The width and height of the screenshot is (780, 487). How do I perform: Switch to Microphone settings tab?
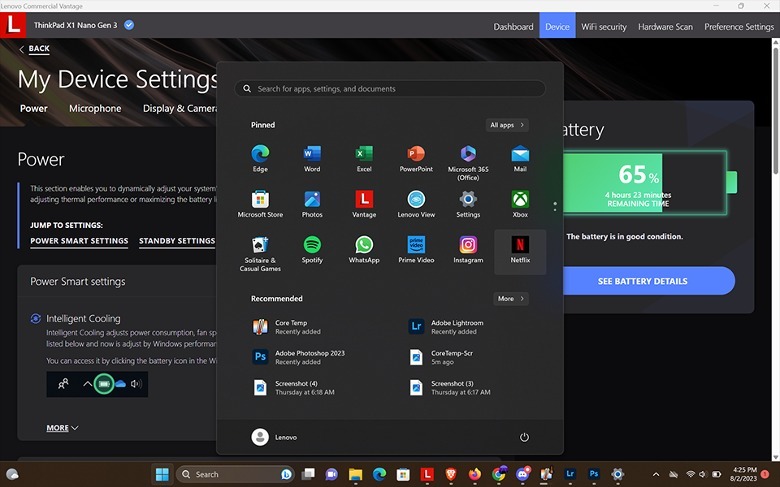click(x=95, y=108)
